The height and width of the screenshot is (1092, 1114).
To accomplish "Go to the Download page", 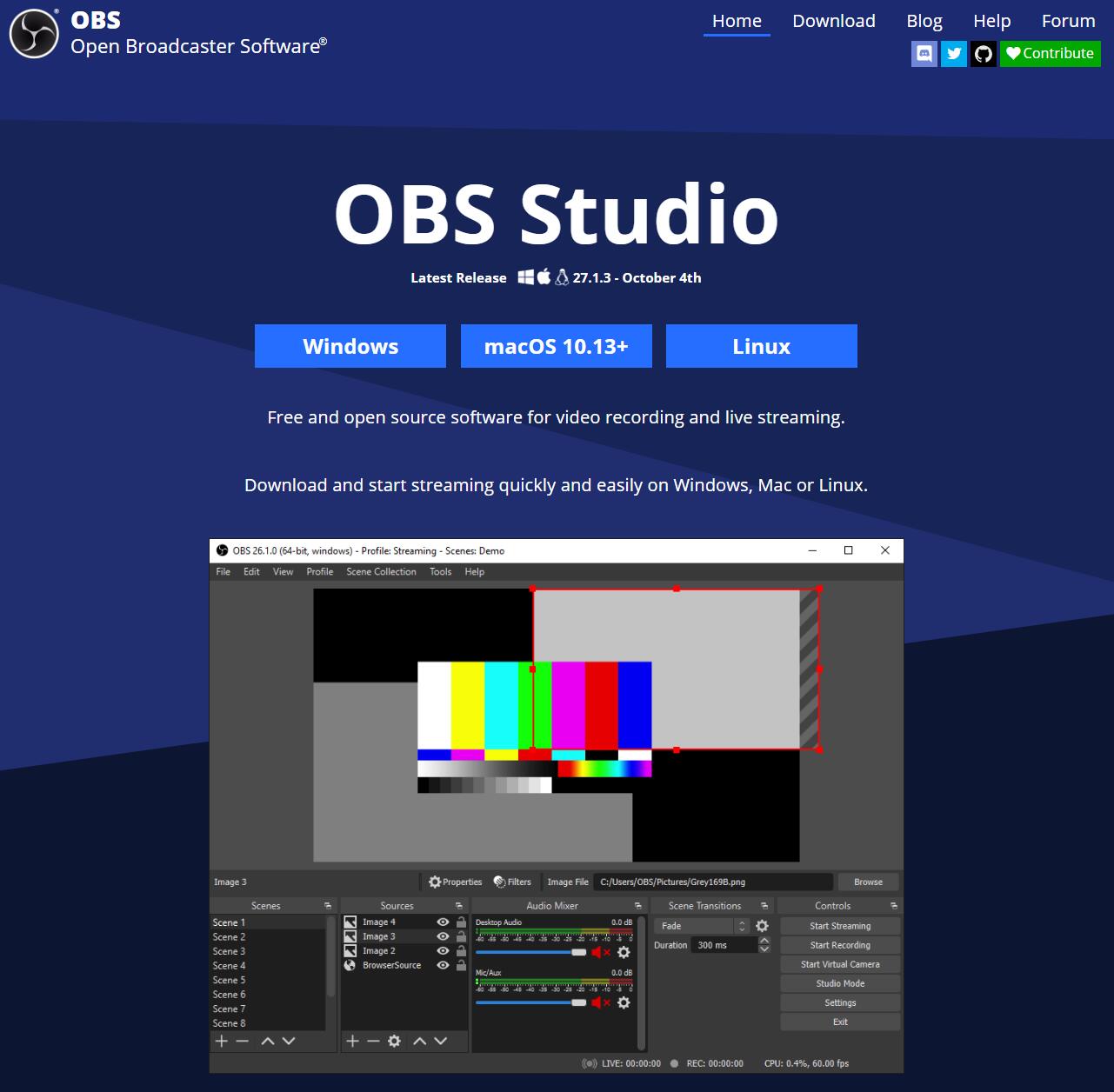I will click(834, 21).
